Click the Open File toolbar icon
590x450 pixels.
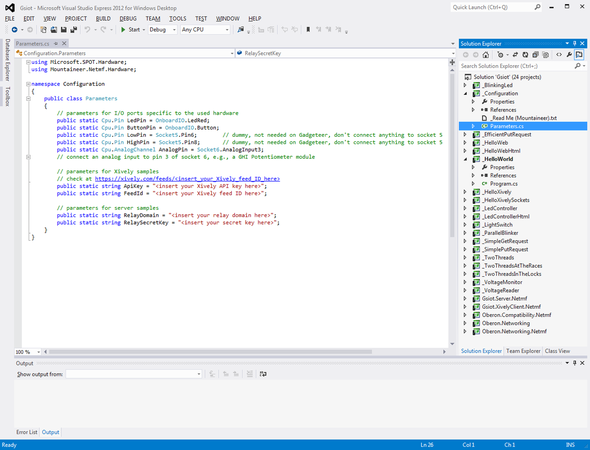click(54, 30)
